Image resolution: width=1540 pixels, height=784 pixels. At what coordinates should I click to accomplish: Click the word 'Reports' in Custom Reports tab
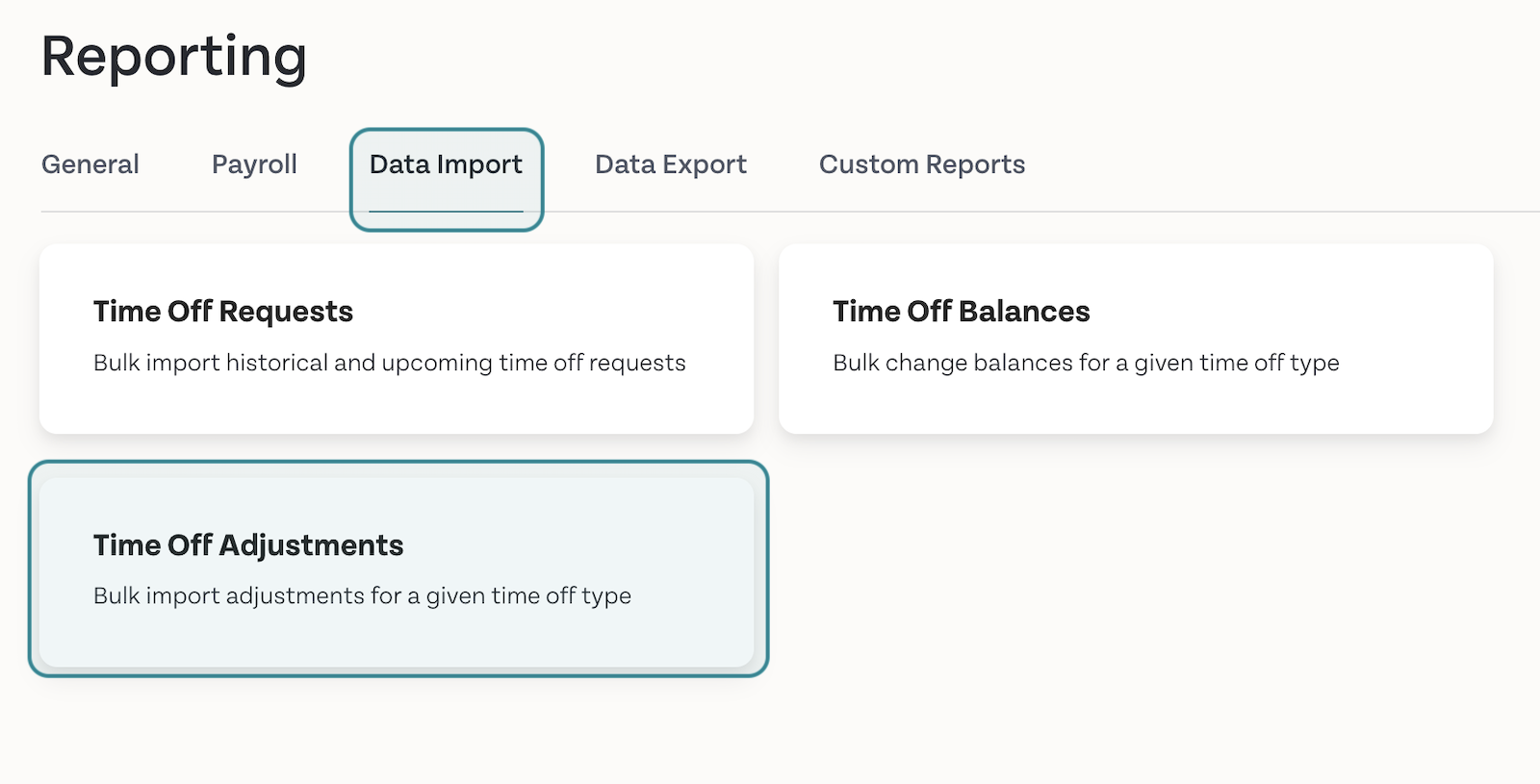[x=975, y=164]
